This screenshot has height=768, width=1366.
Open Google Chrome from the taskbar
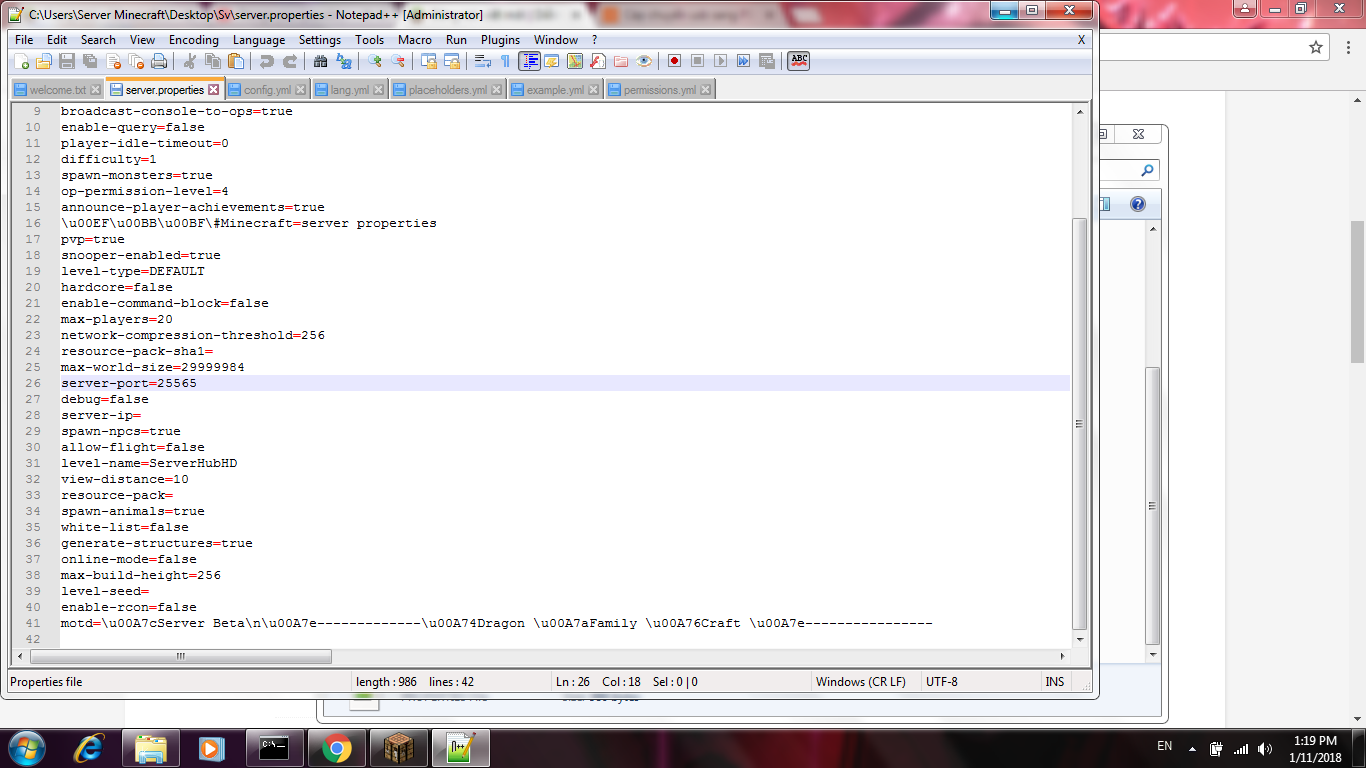(x=336, y=748)
